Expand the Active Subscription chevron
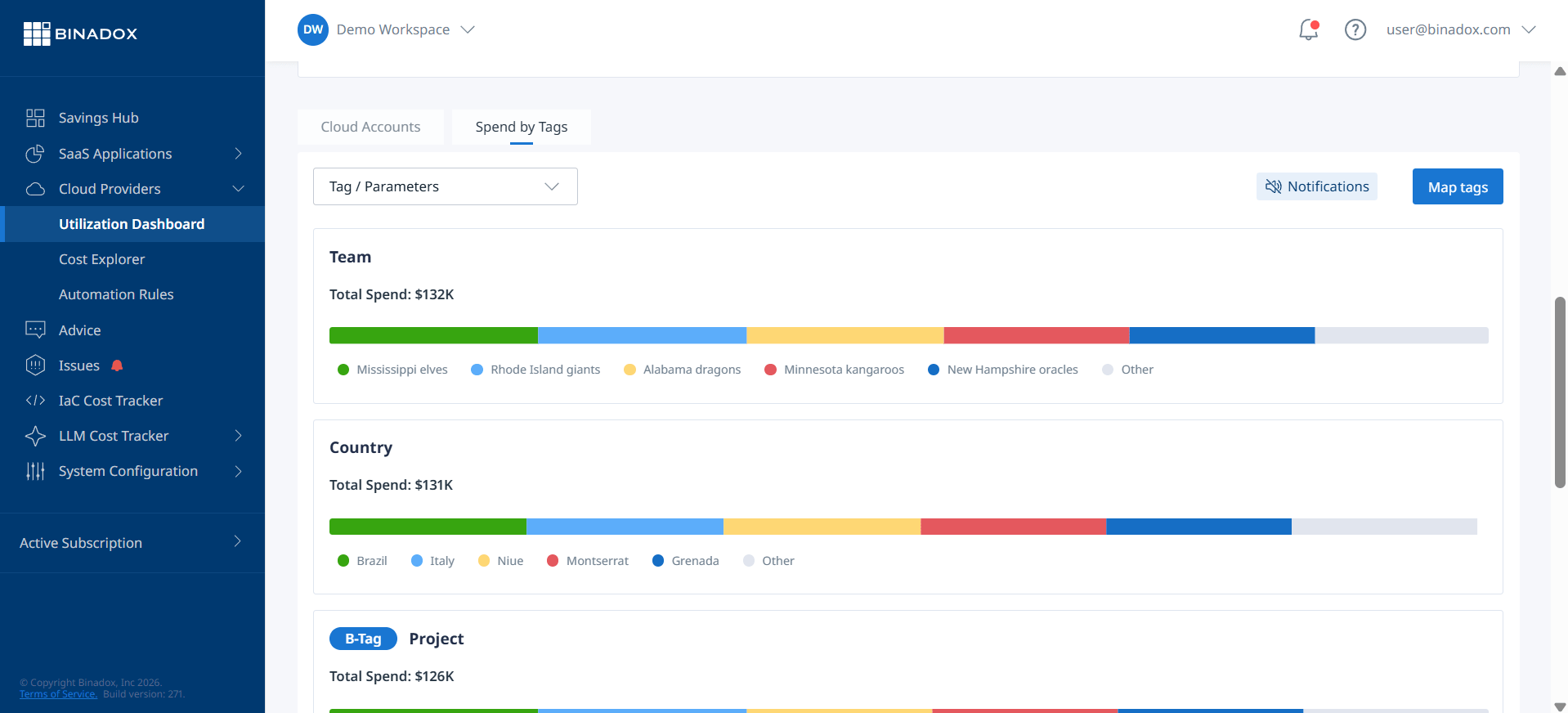Screen dimensions: 1568x713 pos(238,541)
